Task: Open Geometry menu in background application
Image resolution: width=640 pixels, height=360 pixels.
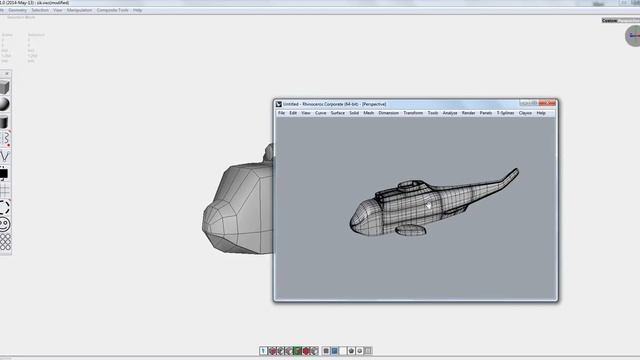Action: coord(18,10)
